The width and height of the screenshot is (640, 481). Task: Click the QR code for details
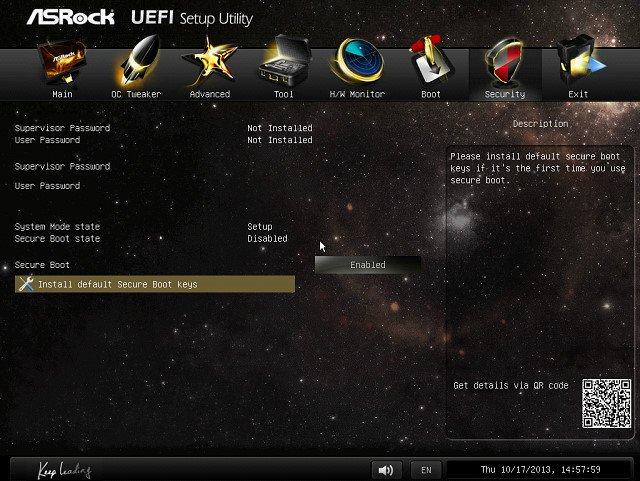606,403
